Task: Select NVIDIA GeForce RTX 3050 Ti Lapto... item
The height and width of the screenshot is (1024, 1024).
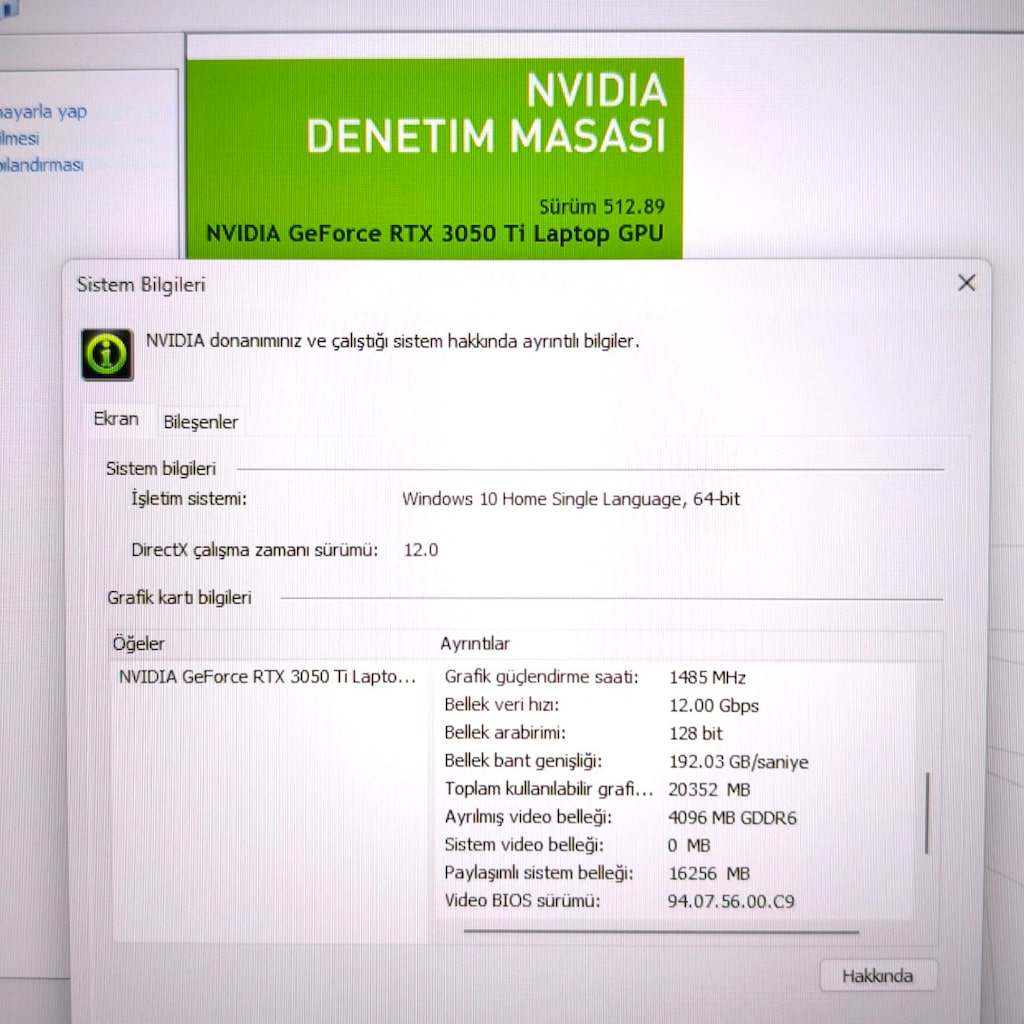Action: tap(267, 677)
